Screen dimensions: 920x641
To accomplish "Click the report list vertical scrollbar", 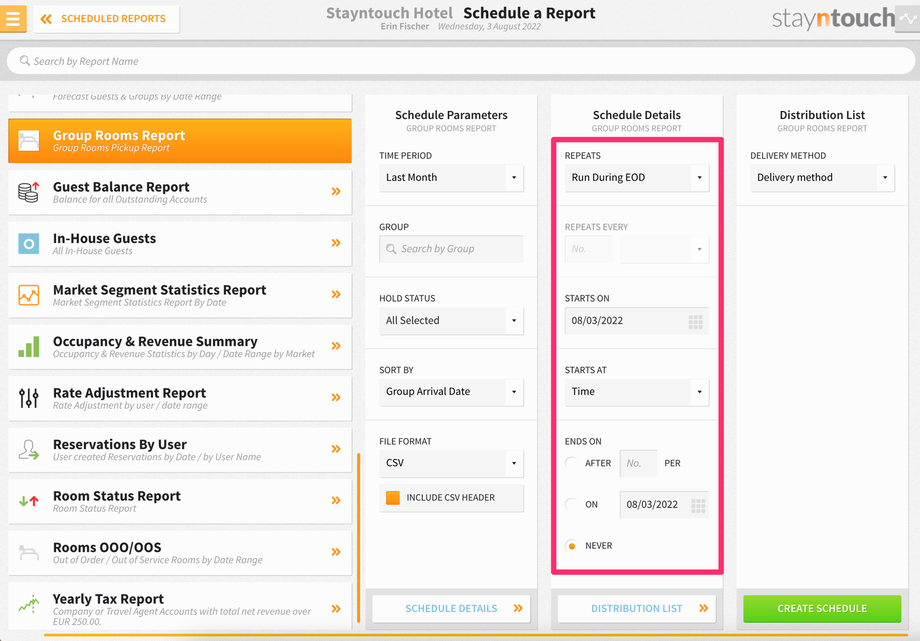I will tap(358, 537).
